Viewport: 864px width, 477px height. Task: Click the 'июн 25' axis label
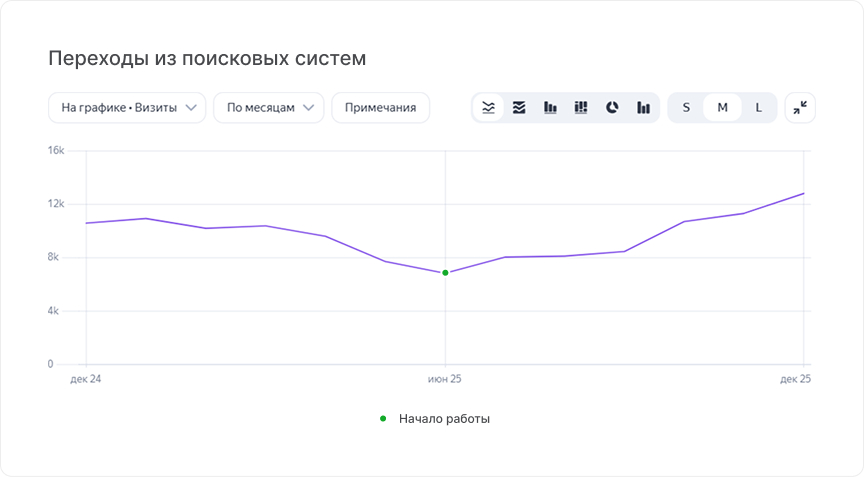(x=445, y=379)
